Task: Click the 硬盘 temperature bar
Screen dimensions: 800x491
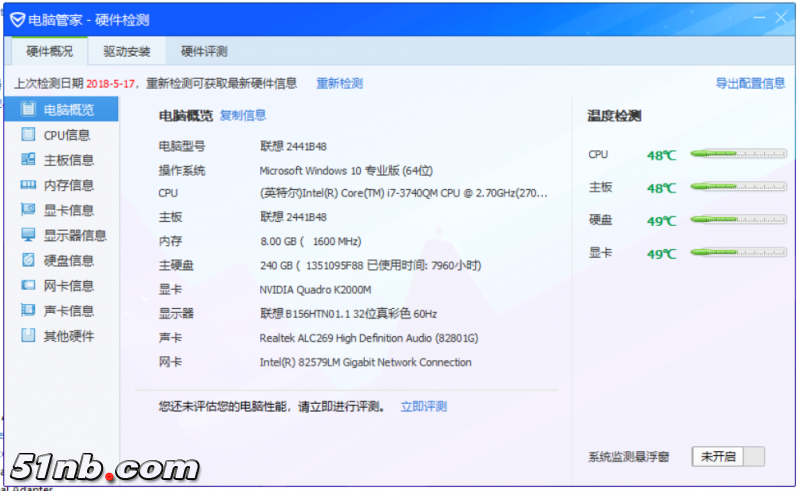Action: tap(738, 219)
